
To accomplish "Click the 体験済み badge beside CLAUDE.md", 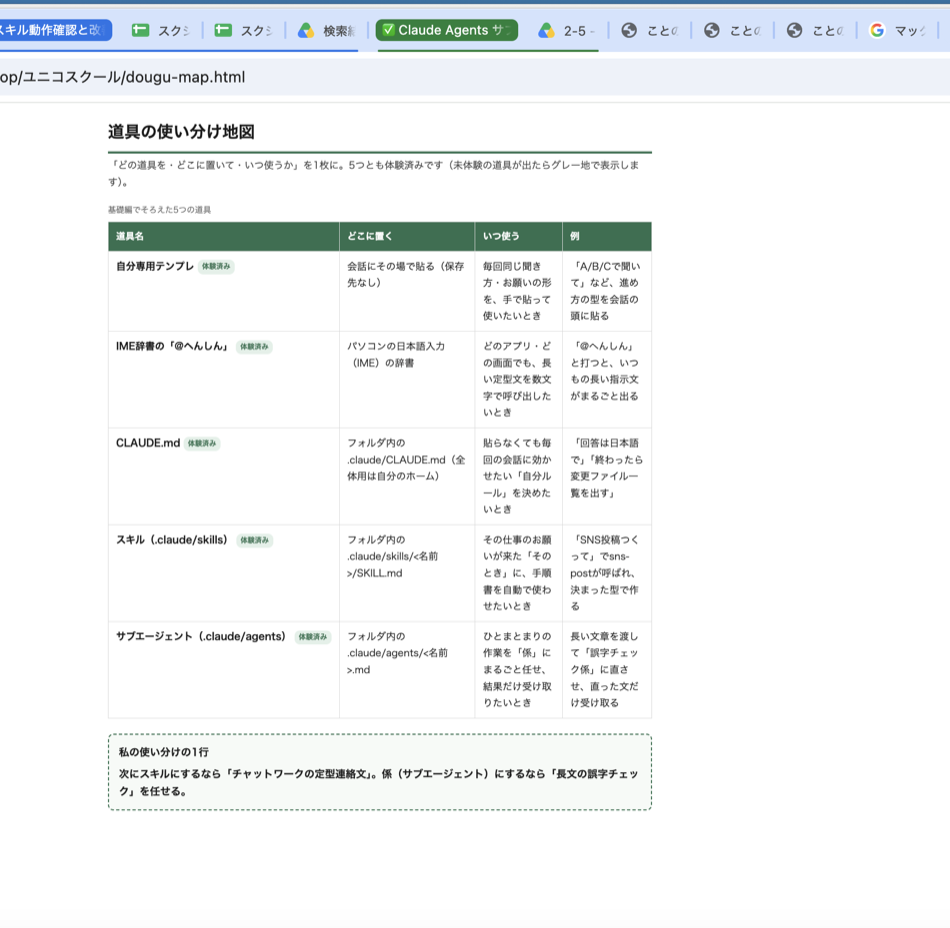I will click(x=202, y=443).
